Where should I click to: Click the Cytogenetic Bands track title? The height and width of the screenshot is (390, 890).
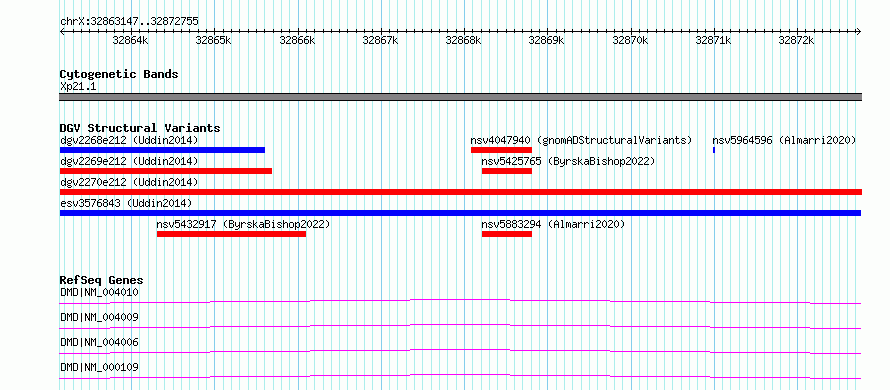pyautogui.click(x=119, y=74)
